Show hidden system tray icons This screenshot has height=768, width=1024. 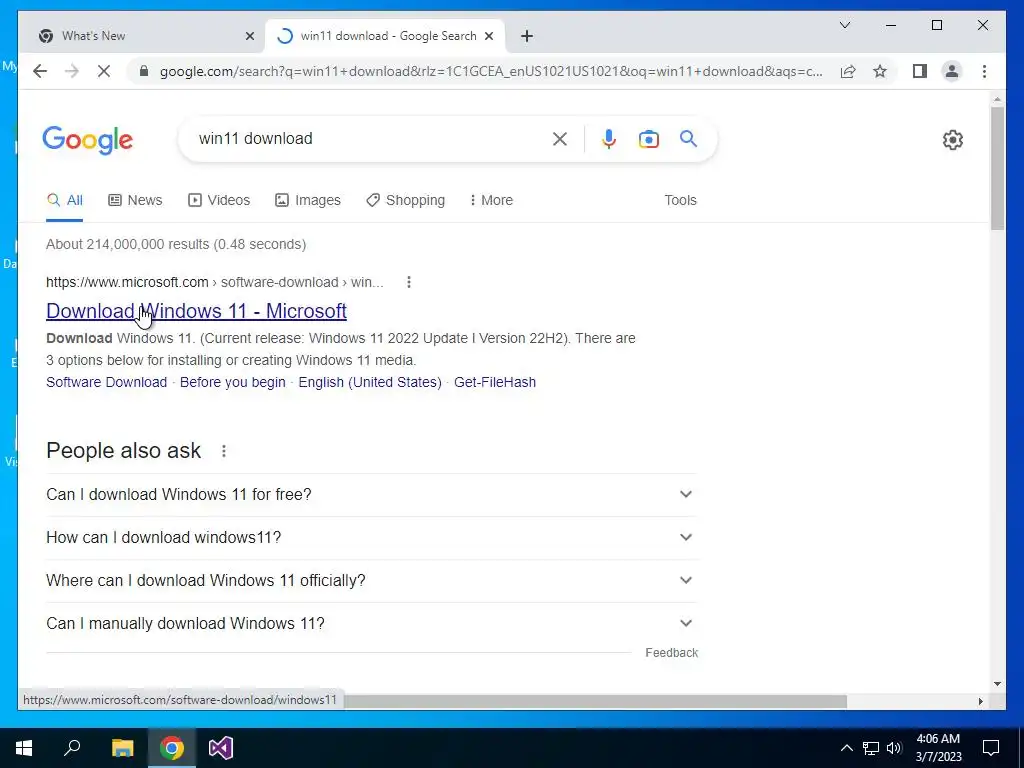pyautogui.click(x=846, y=748)
